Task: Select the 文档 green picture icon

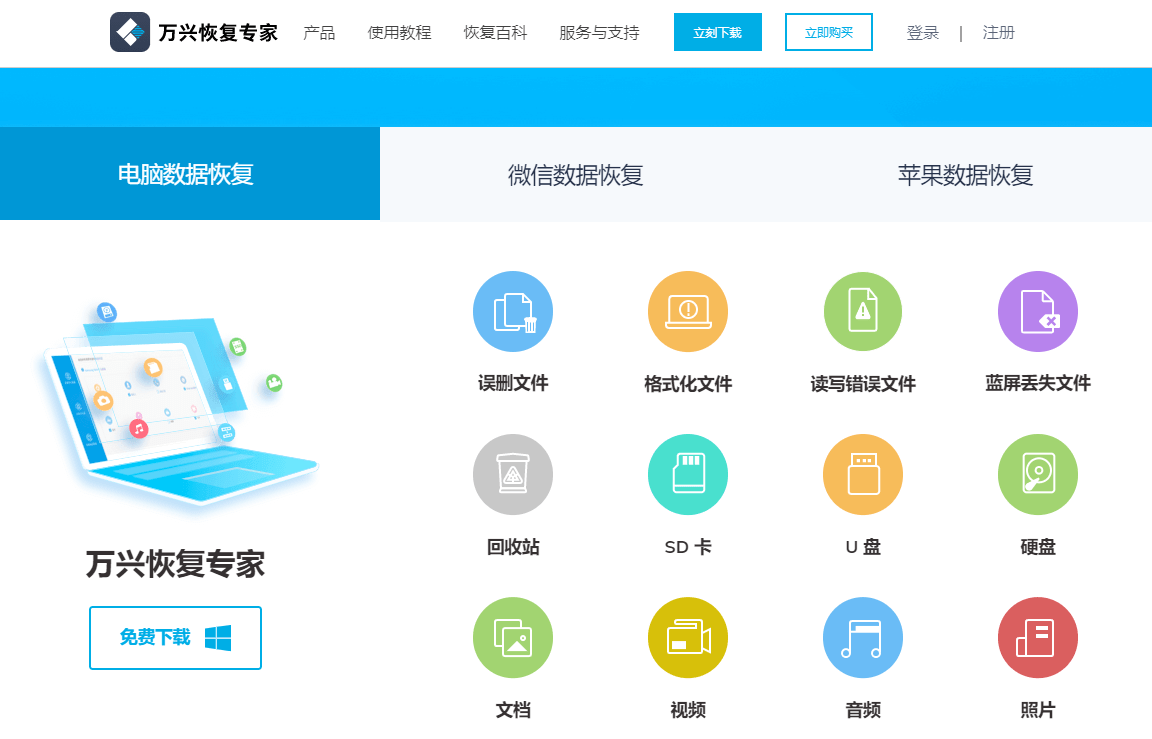Action: [x=513, y=638]
